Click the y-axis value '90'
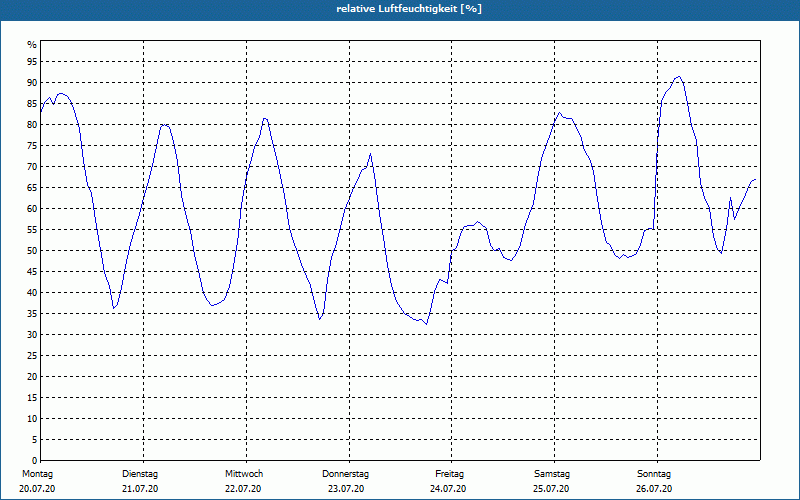 tap(32, 83)
